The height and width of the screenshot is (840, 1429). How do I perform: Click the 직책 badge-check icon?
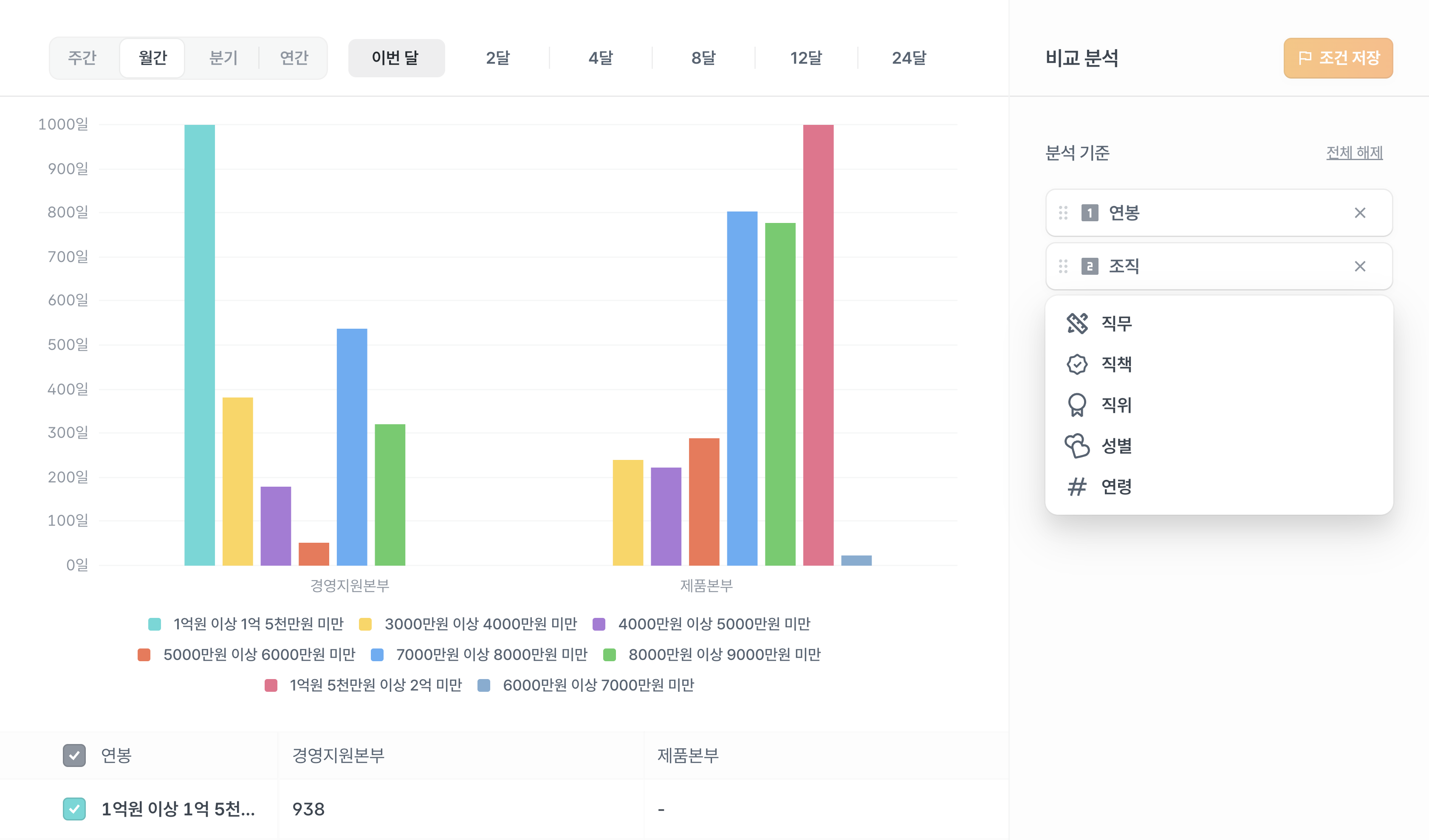tap(1077, 364)
